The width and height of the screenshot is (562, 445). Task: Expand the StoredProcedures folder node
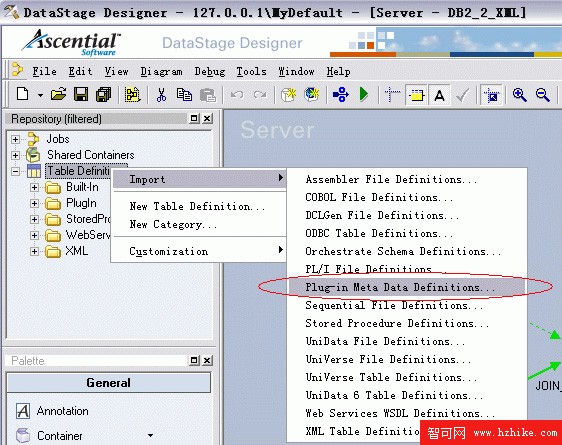[x=34, y=219]
